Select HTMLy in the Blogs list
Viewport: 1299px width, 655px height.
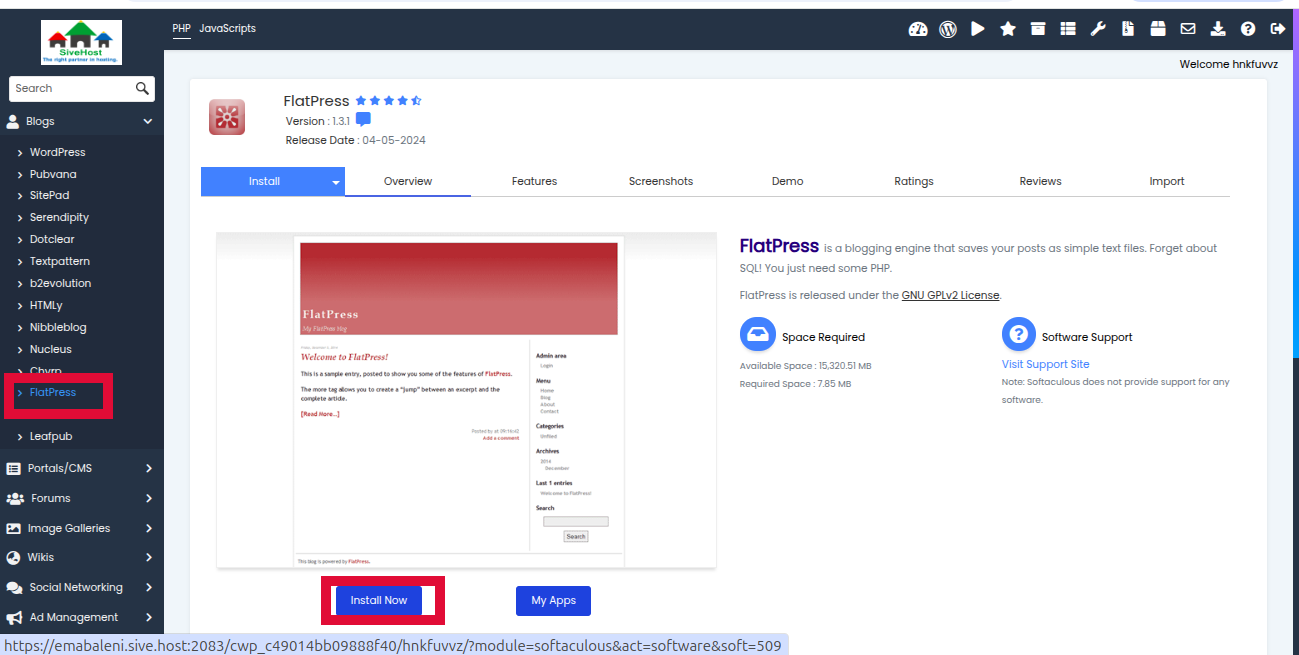pos(46,305)
